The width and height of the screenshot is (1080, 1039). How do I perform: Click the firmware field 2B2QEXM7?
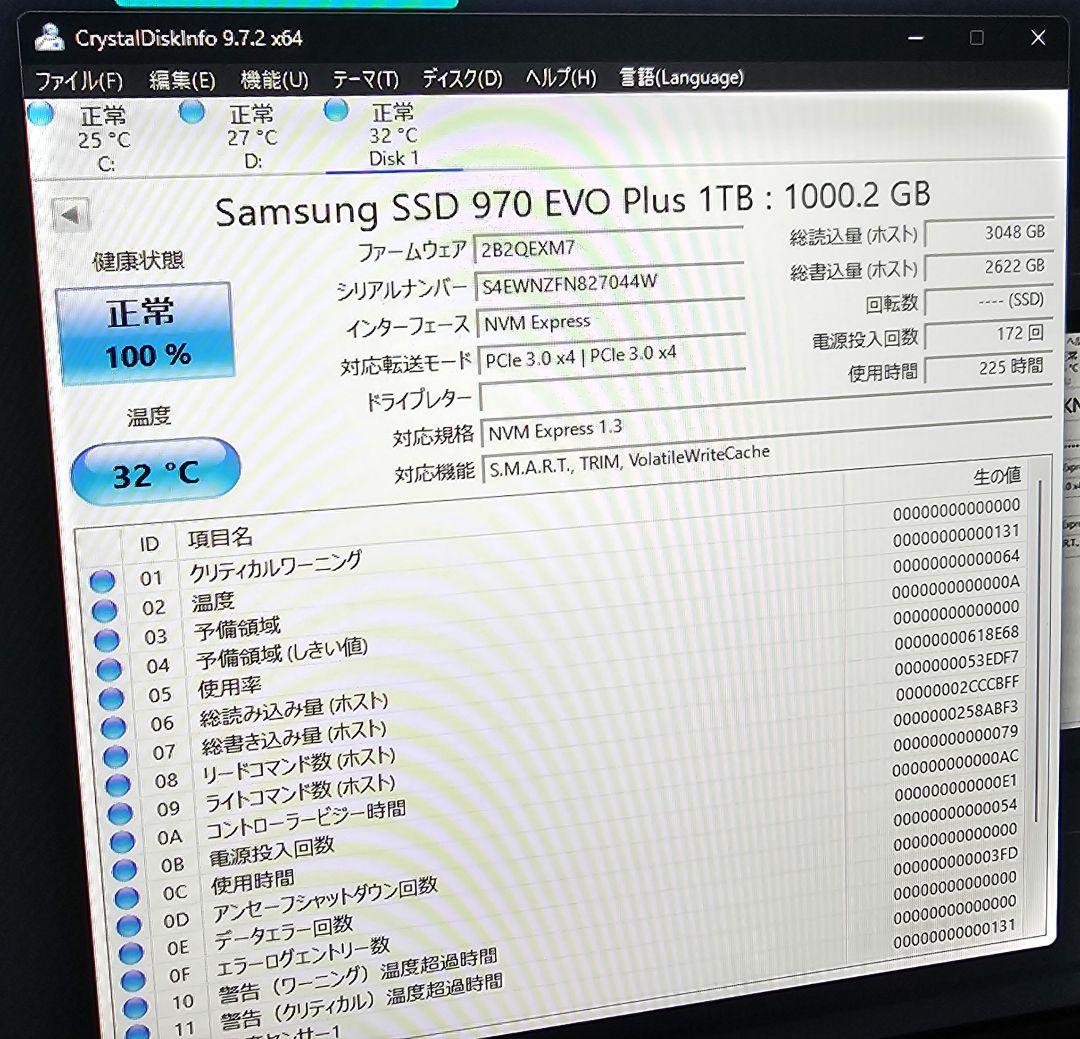coord(608,247)
